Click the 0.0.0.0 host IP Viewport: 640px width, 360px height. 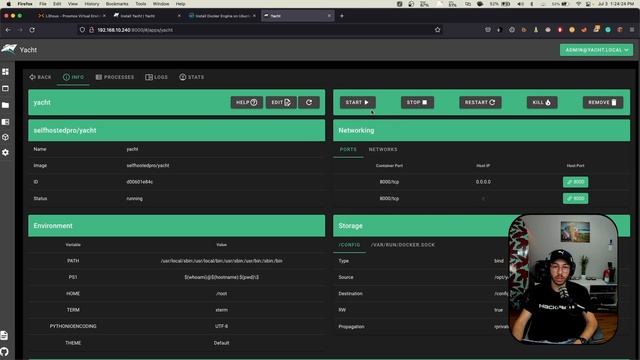[x=483, y=182]
